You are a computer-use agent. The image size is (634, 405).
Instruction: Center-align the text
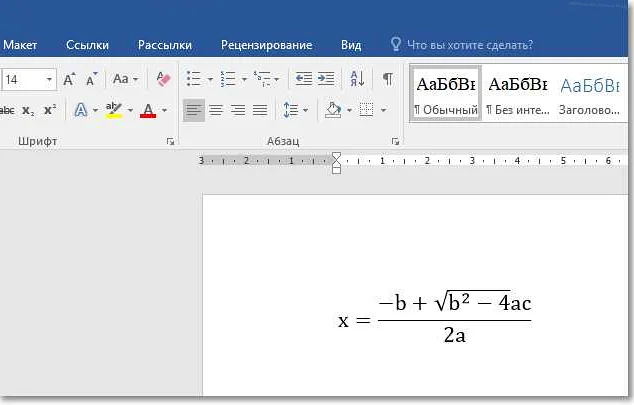(x=216, y=110)
